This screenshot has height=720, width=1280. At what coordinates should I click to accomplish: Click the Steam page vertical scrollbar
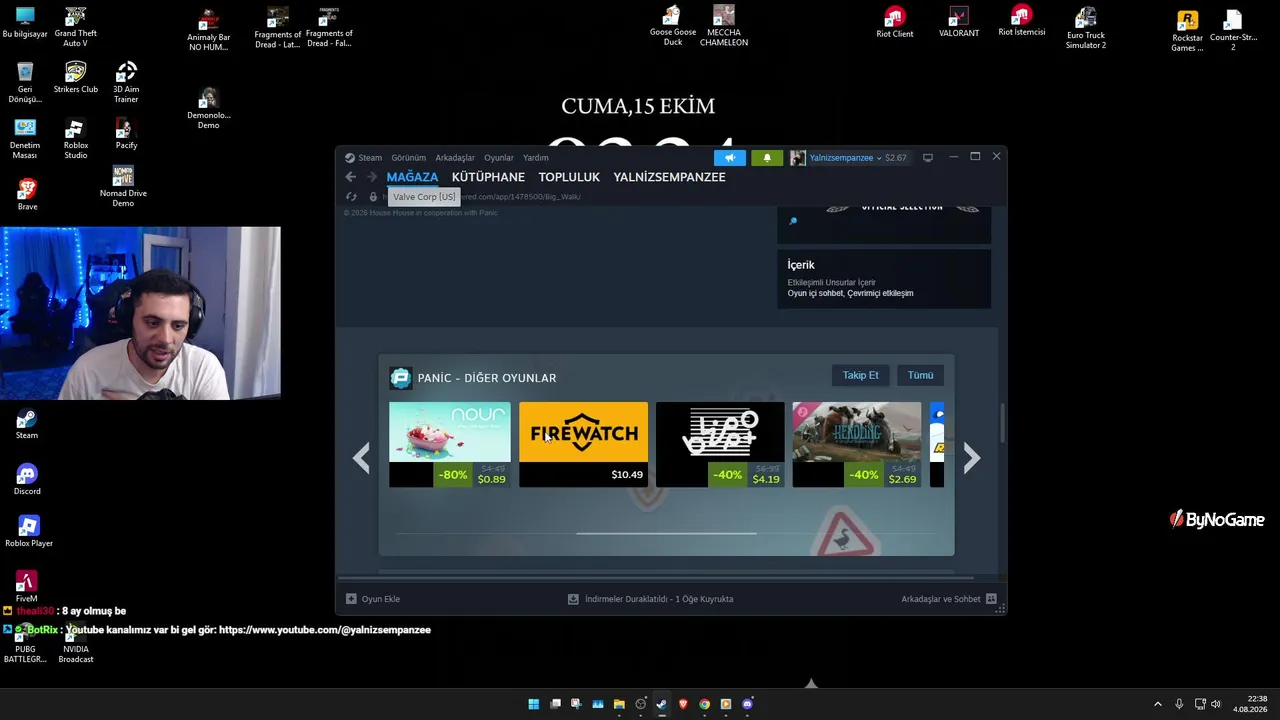point(1002,424)
